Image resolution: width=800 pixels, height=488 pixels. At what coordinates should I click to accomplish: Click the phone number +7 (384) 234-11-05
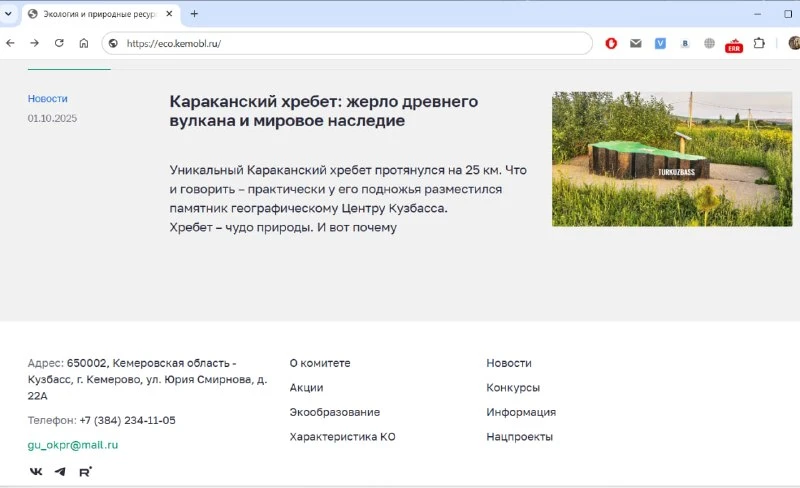pyautogui.click(x=128, y=420)
